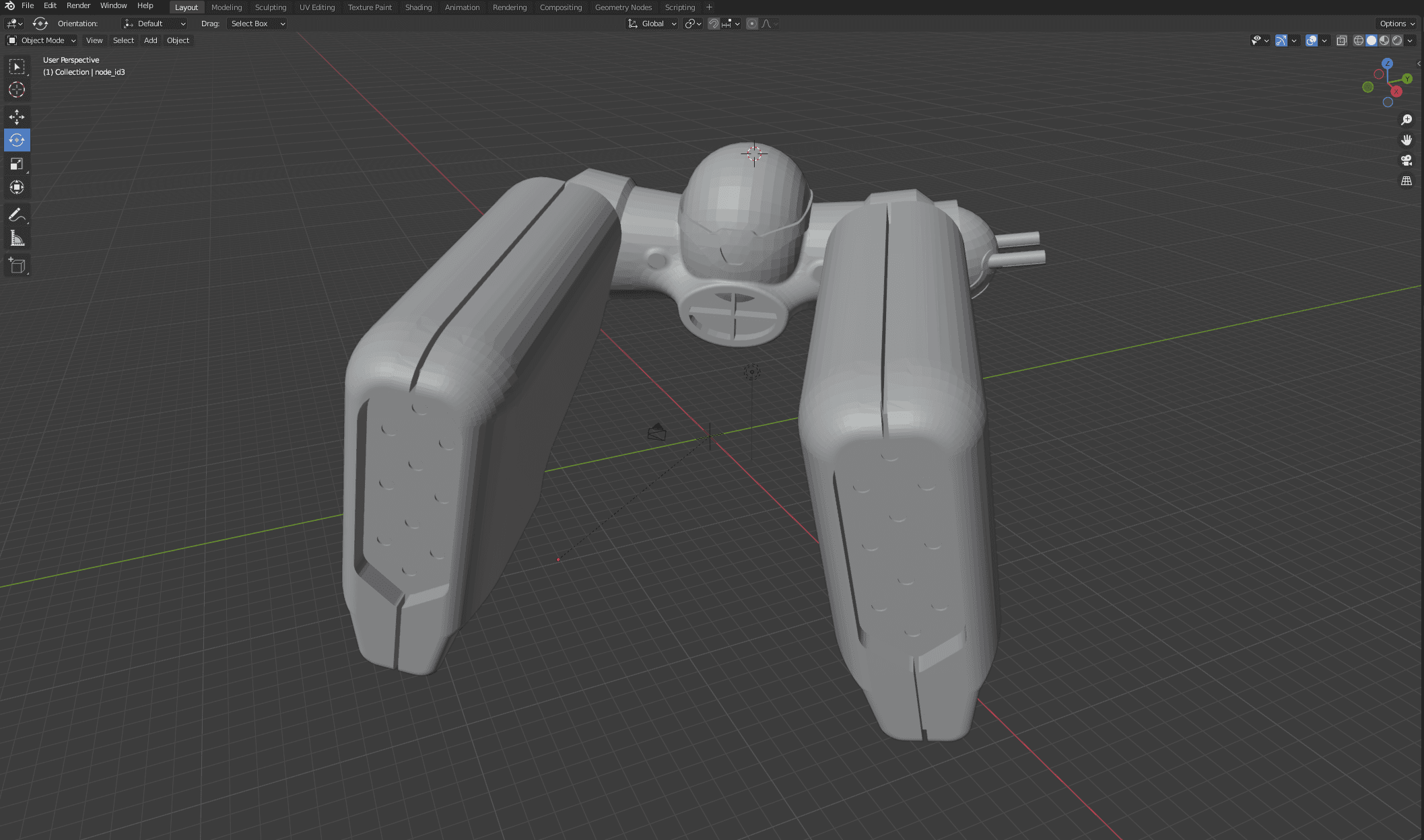Viewport: 1424px width, 840px height.
Task: Toggle snapping magnet on
Action: click(714, 24)
